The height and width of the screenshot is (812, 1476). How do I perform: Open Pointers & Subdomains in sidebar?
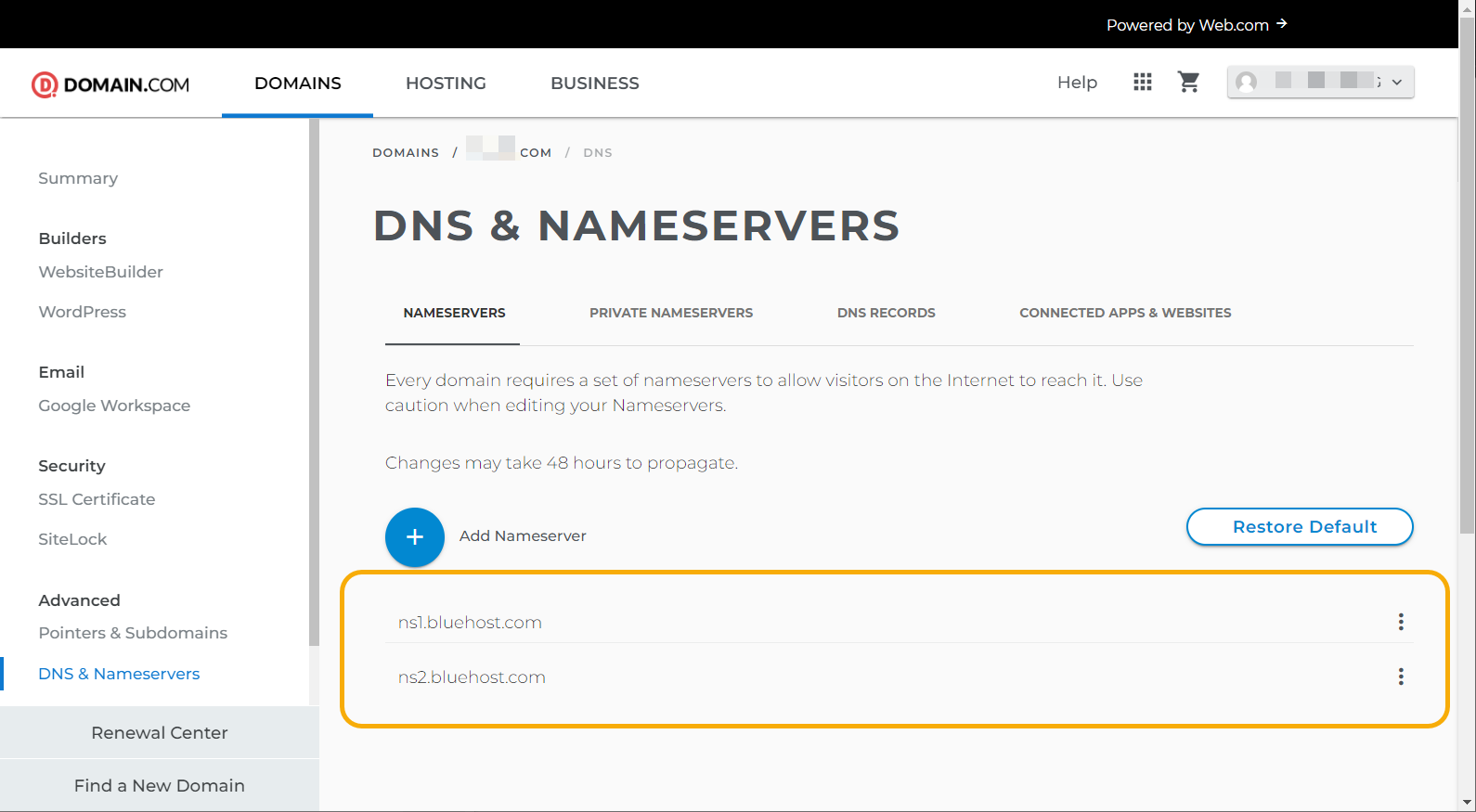pos(133,633)
